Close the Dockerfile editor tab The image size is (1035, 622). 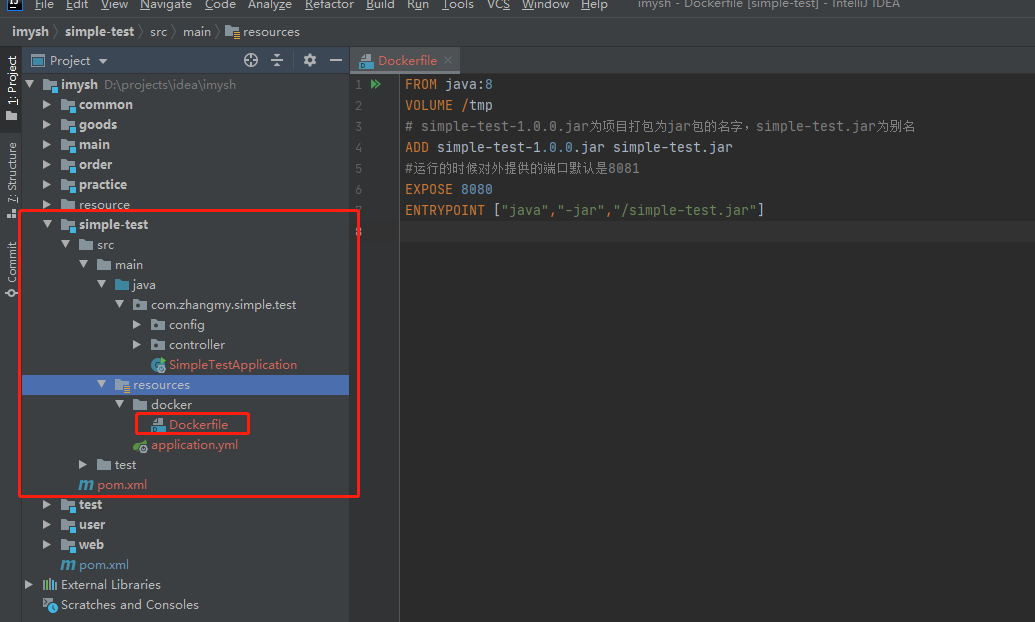(x=448, y=60)
